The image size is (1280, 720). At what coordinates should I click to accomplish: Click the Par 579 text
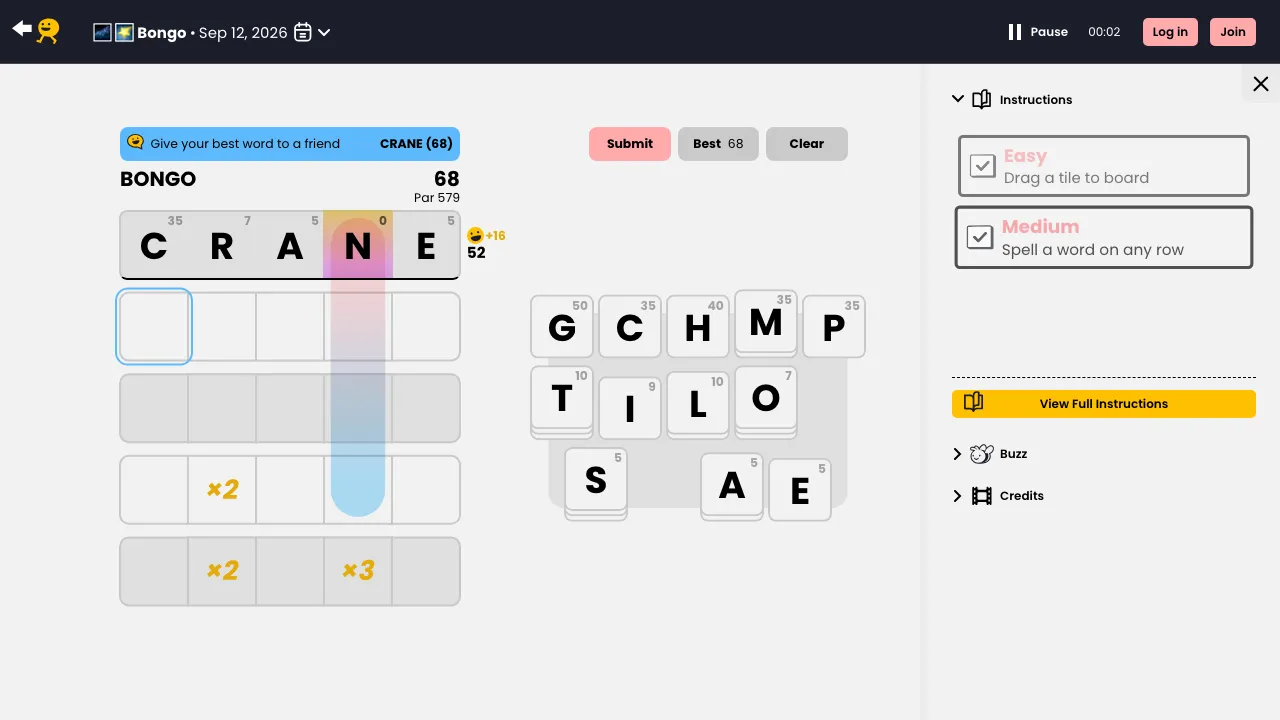437,198
